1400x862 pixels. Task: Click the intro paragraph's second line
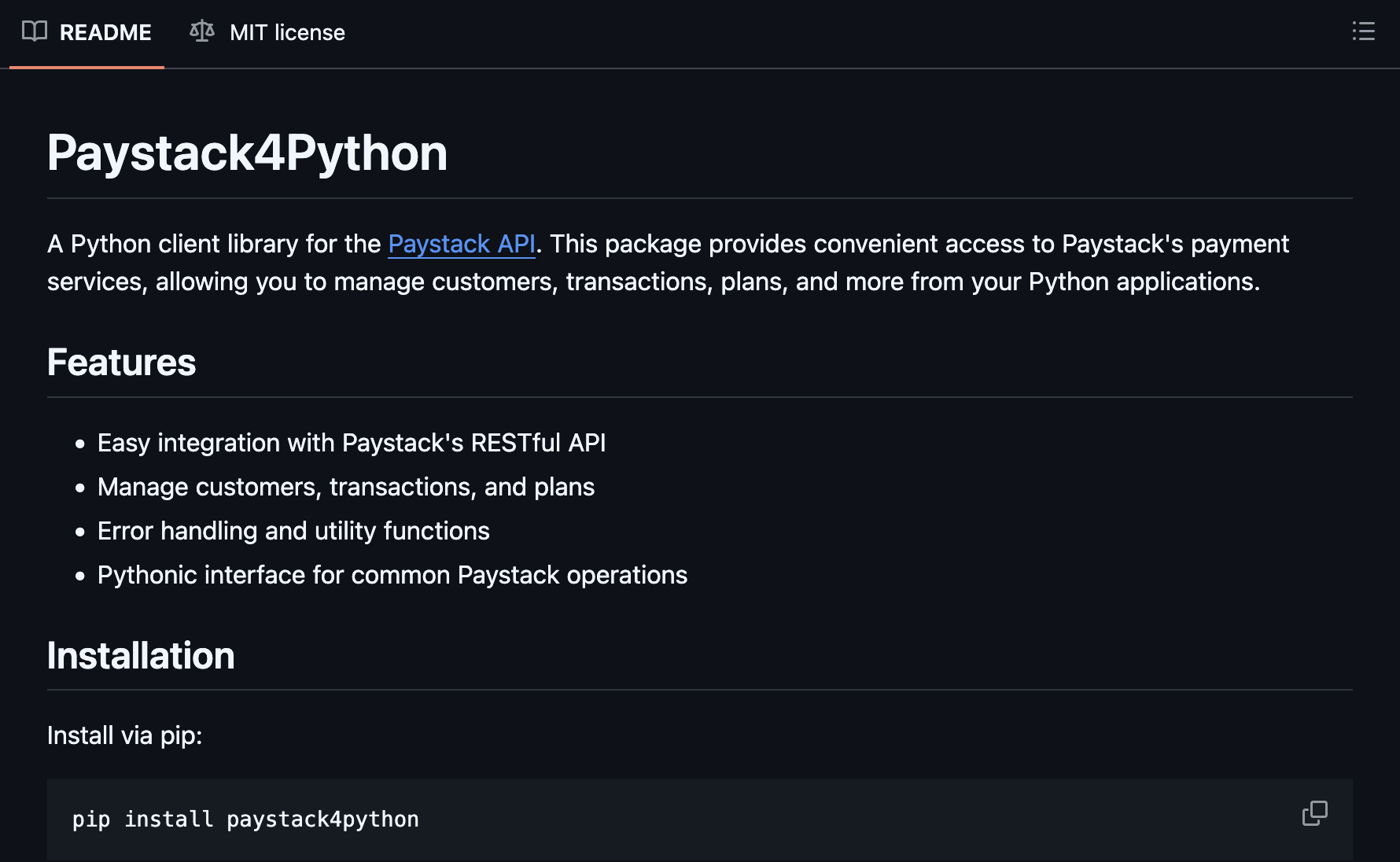coord(653,282)
